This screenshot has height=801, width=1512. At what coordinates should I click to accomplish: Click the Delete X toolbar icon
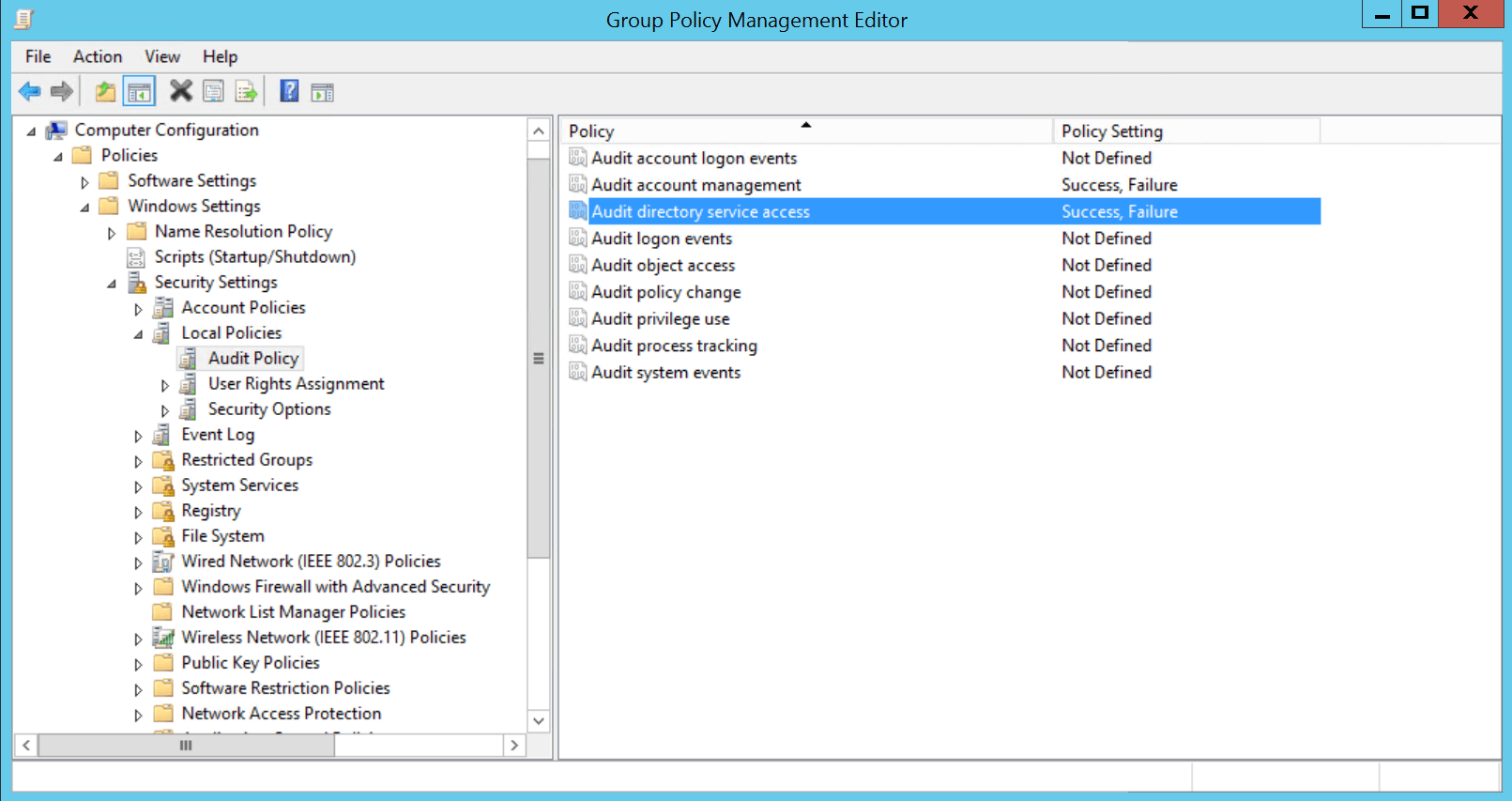180,91
